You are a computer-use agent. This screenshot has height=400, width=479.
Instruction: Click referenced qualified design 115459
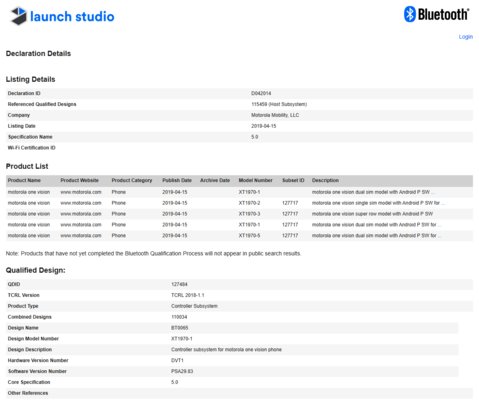pyautogui.click(x=259, y=104)
